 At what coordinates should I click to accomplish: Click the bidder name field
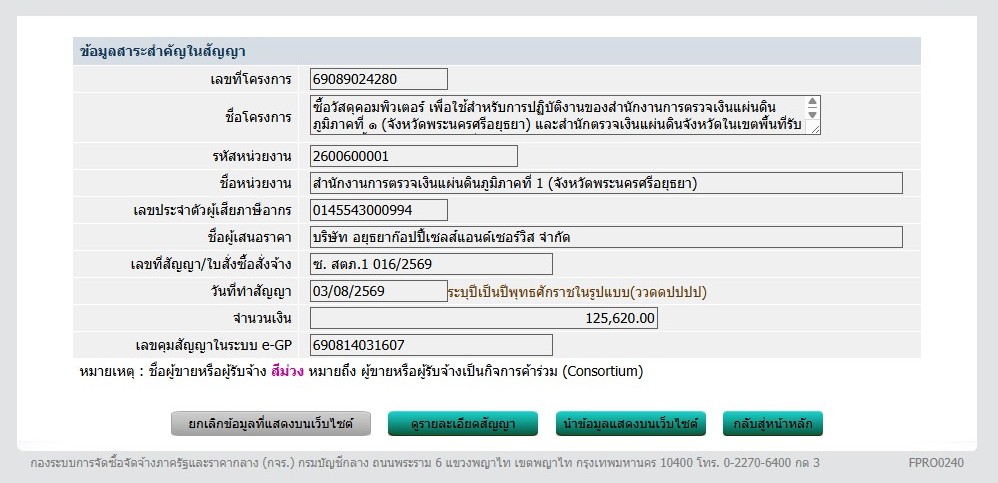coord(606,237)
